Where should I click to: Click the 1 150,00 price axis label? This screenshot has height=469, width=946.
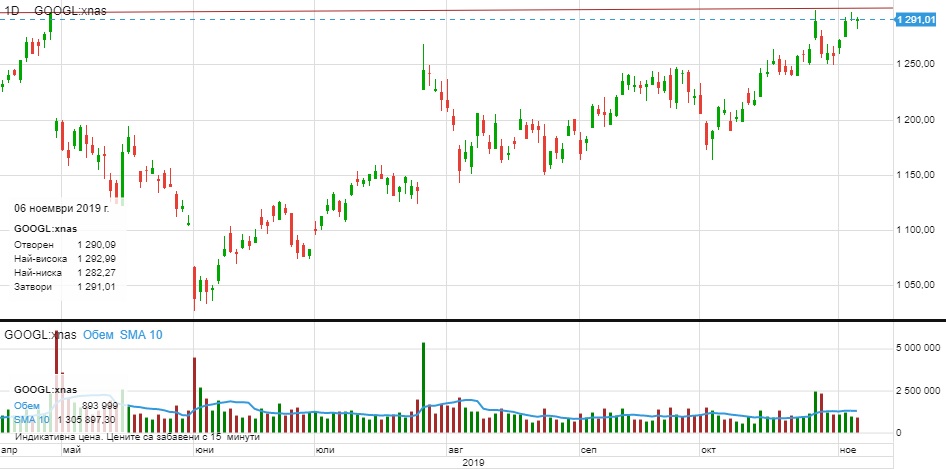[x=917, y=175]
